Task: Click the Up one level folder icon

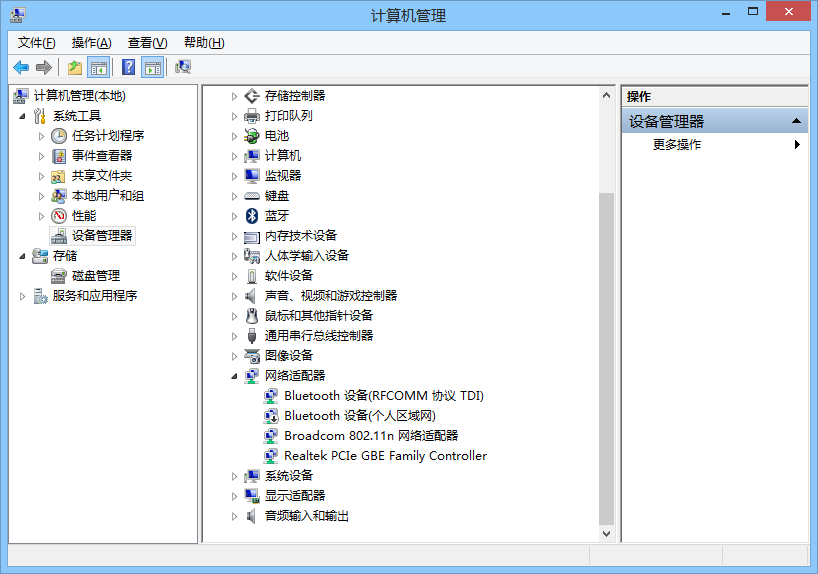Action: click(x=75, y=67)
